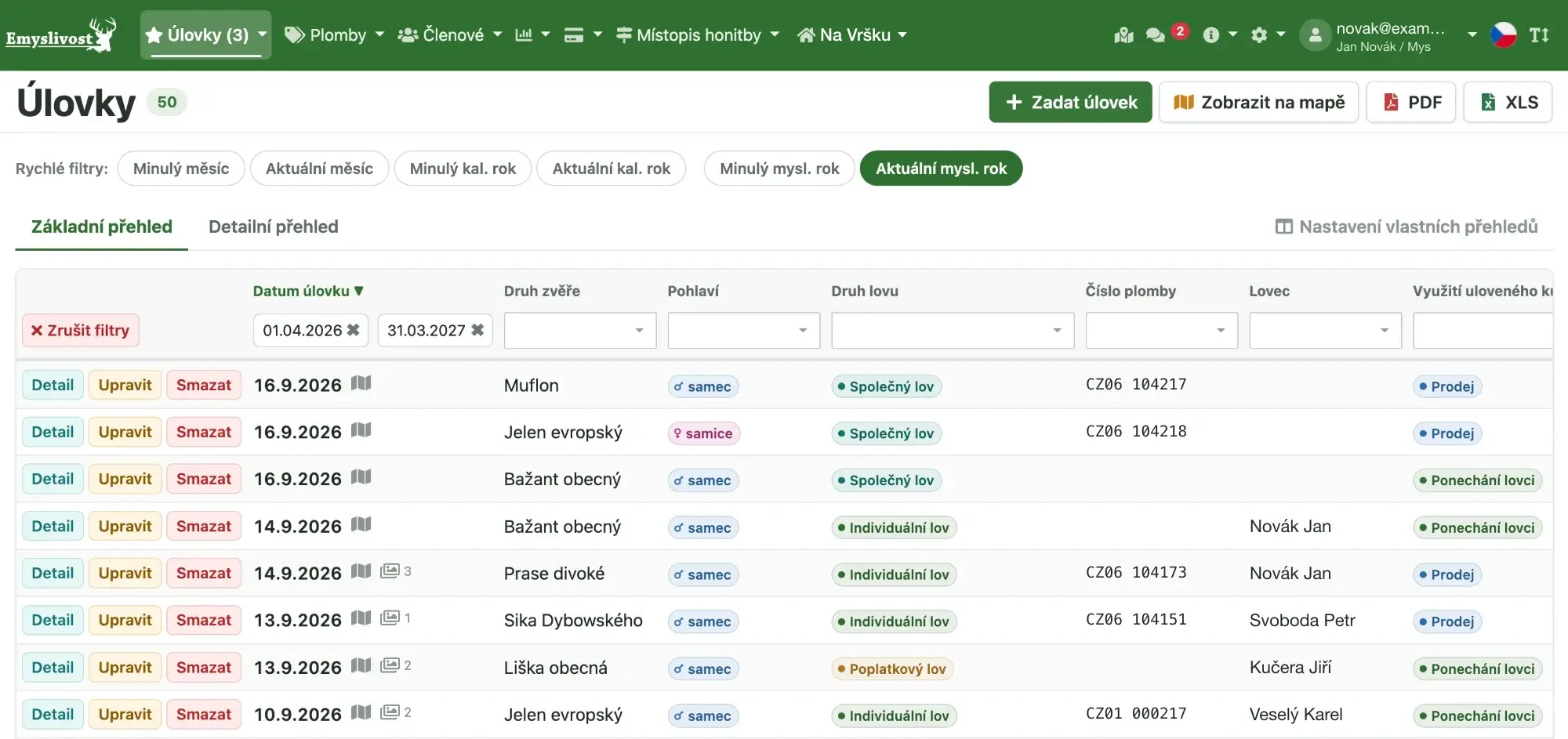Switch to Základní přehled tab

(x=102, y=226)
